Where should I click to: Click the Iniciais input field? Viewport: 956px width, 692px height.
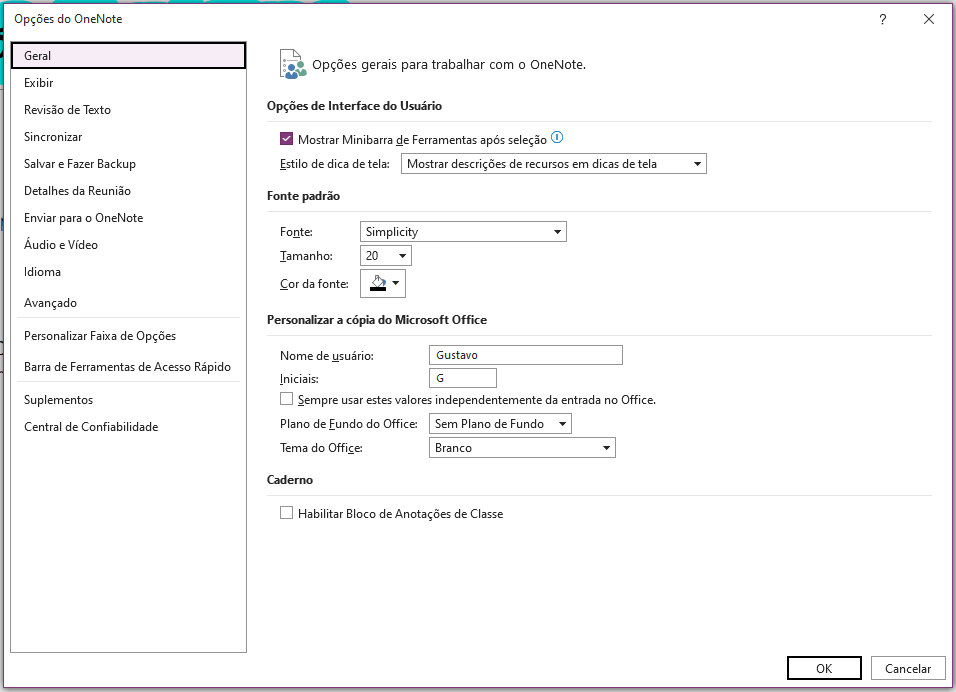[463, 378]
